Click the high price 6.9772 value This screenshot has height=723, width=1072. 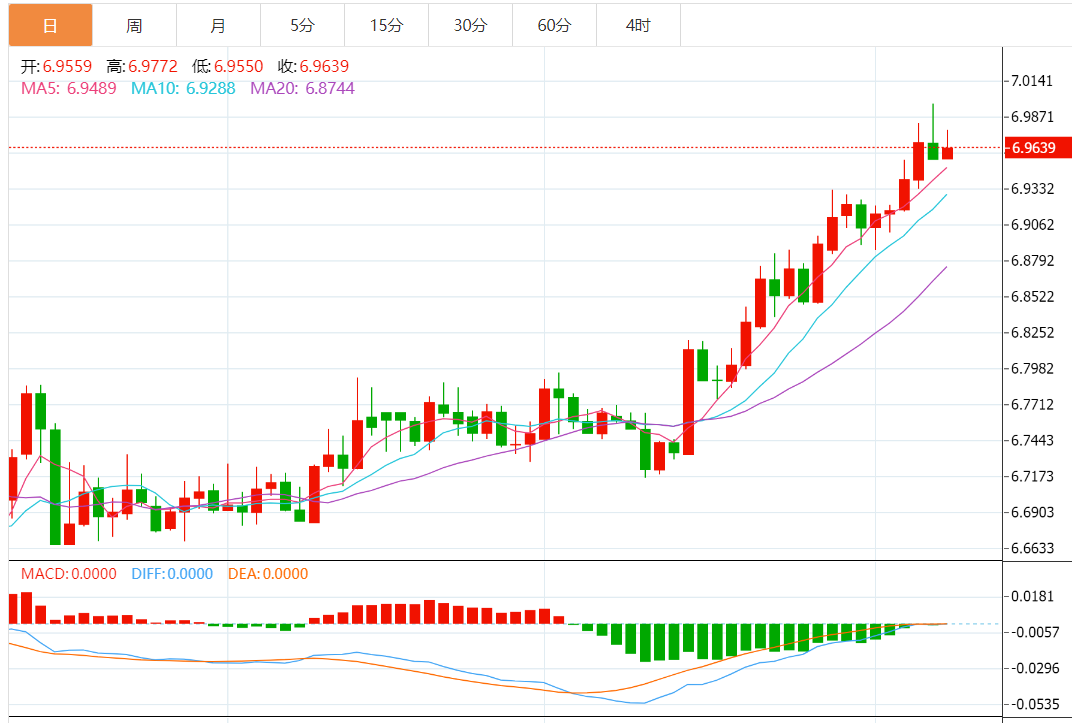coord(152,66)
